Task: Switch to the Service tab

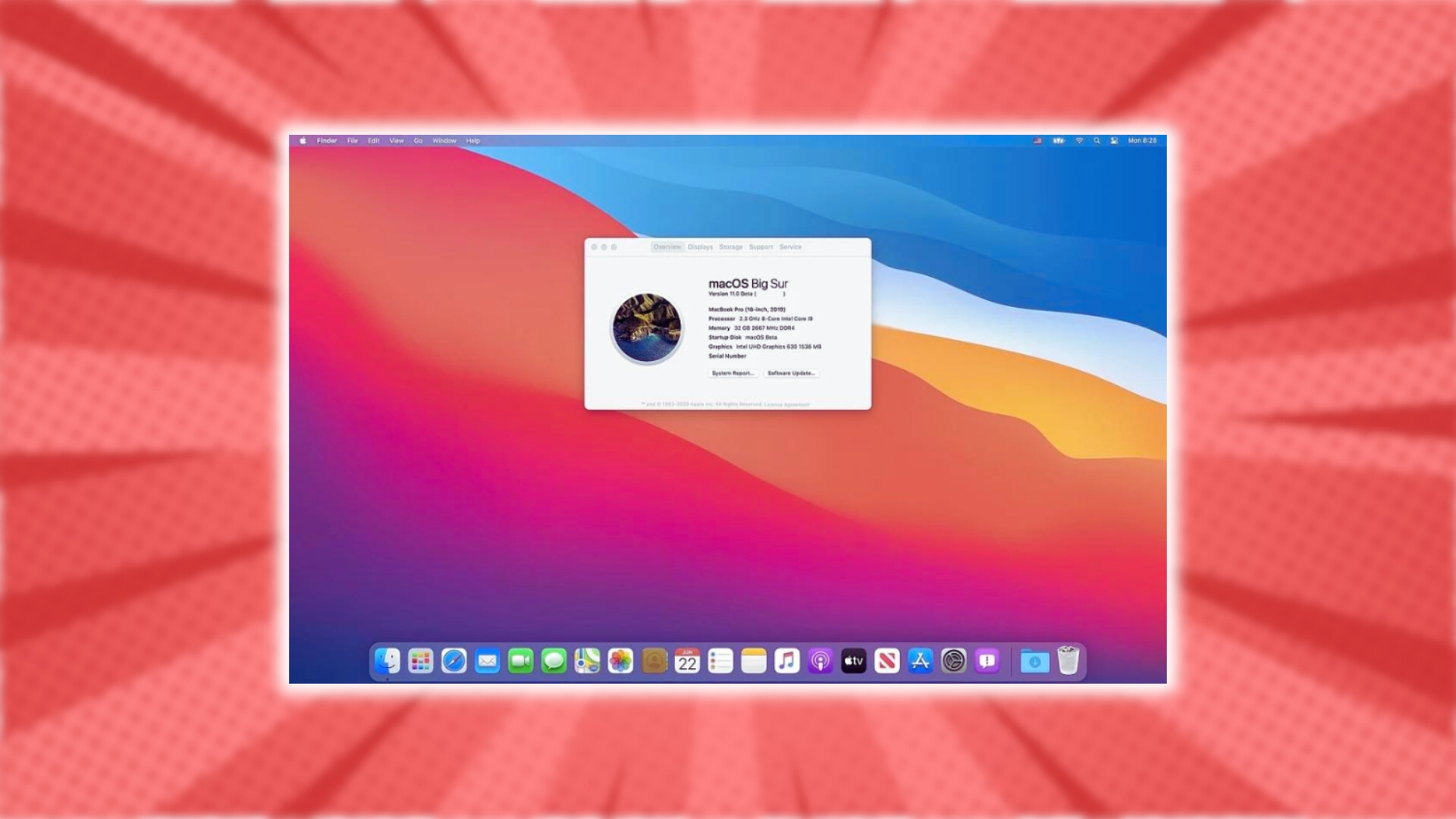Action: click(790, 247)
